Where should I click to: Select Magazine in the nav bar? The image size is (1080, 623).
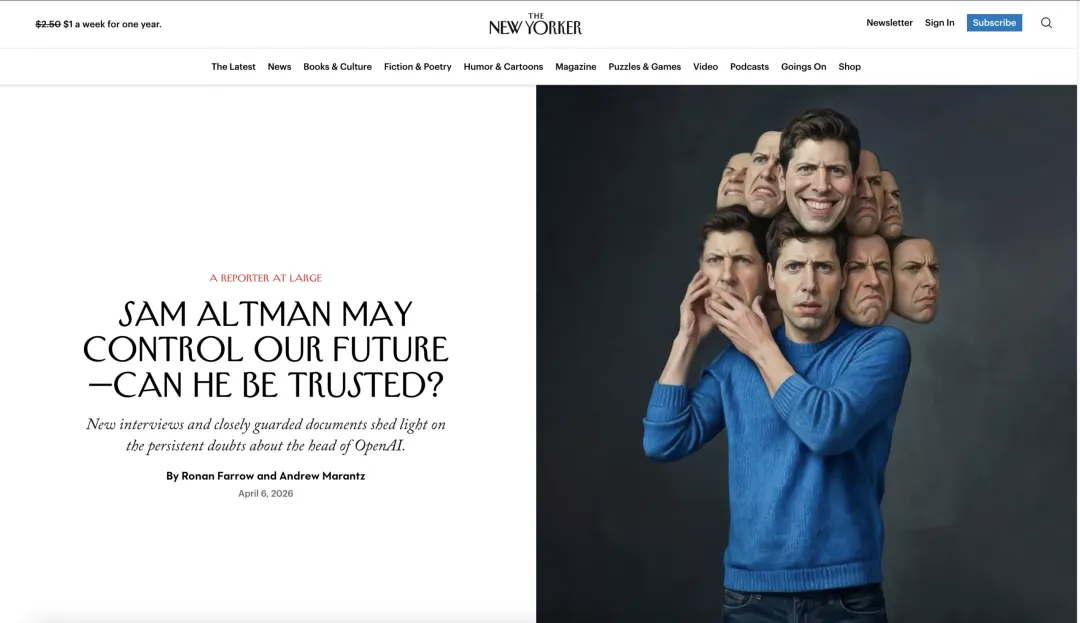pos(576,67)
